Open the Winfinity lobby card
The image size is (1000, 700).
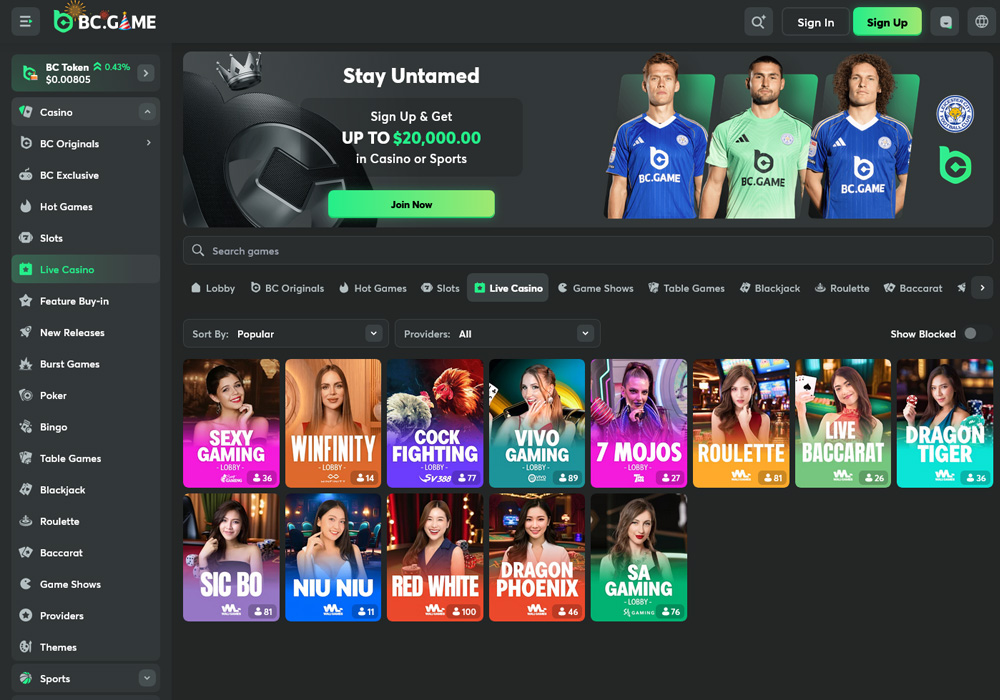point(333,423)
